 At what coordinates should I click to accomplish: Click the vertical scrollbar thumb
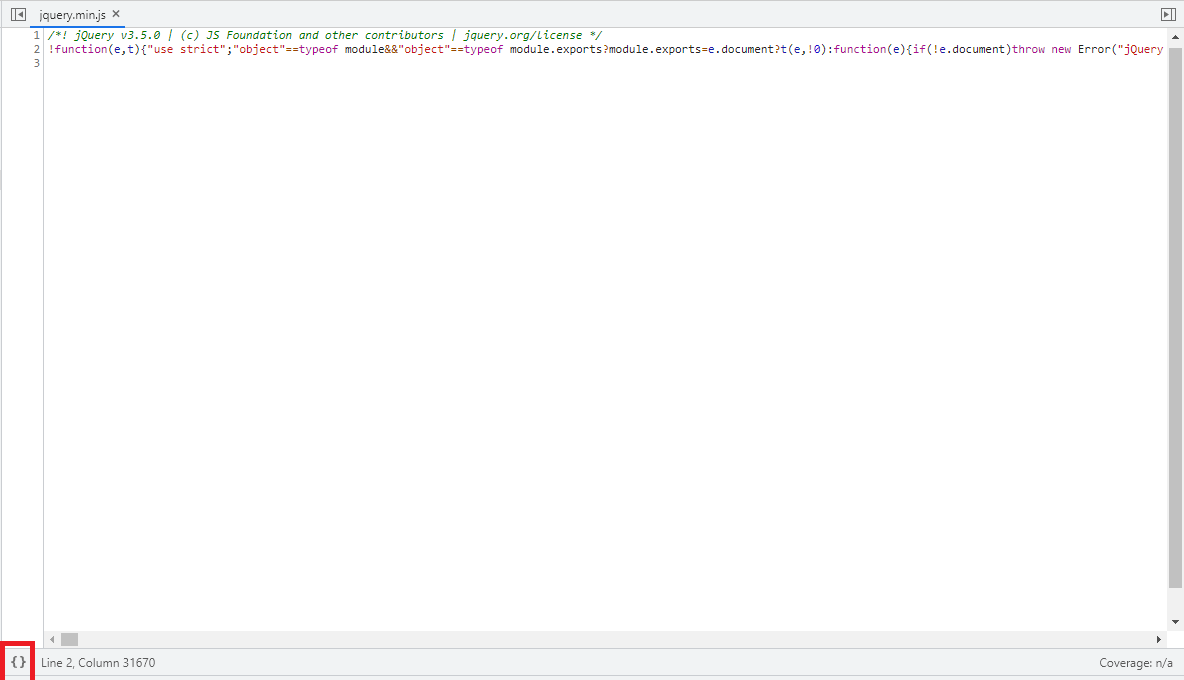1175,317
